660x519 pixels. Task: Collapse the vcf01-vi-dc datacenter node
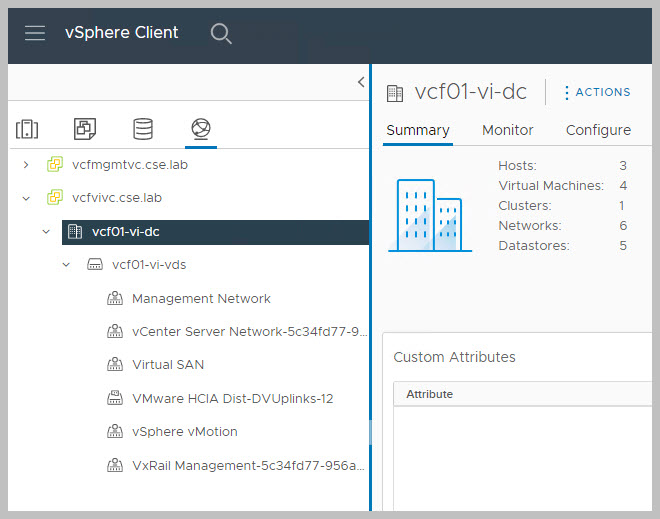click(x=46, y=232)
